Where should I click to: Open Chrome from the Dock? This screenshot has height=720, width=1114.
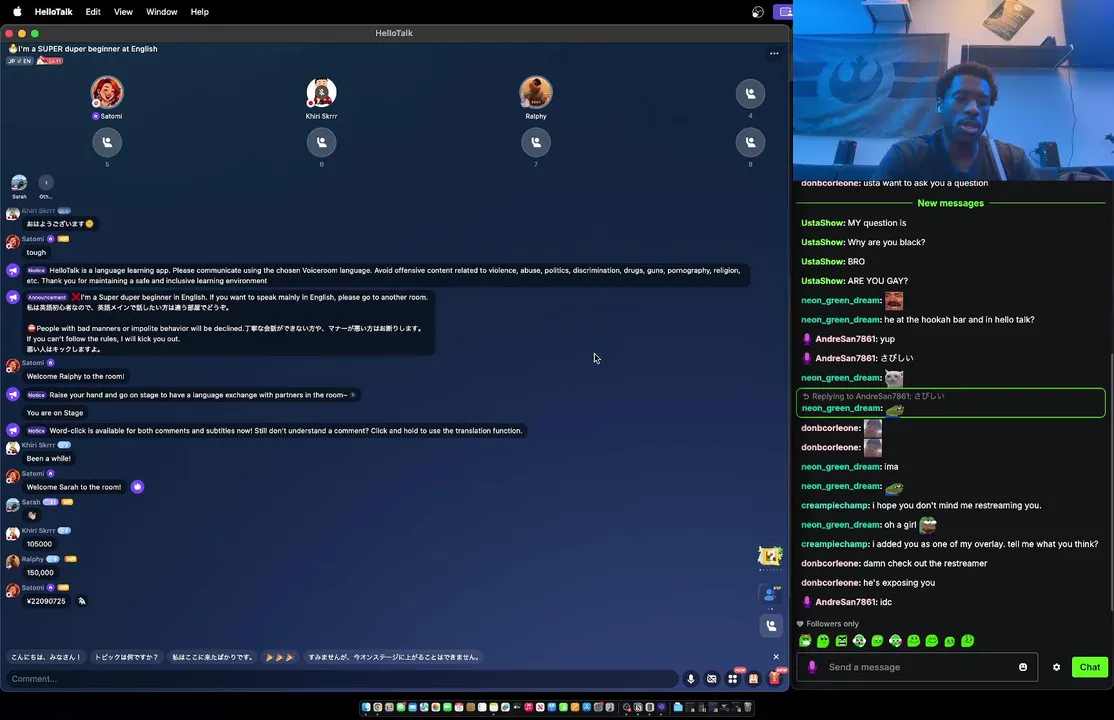pyautogui.click(x=377, y=707)
